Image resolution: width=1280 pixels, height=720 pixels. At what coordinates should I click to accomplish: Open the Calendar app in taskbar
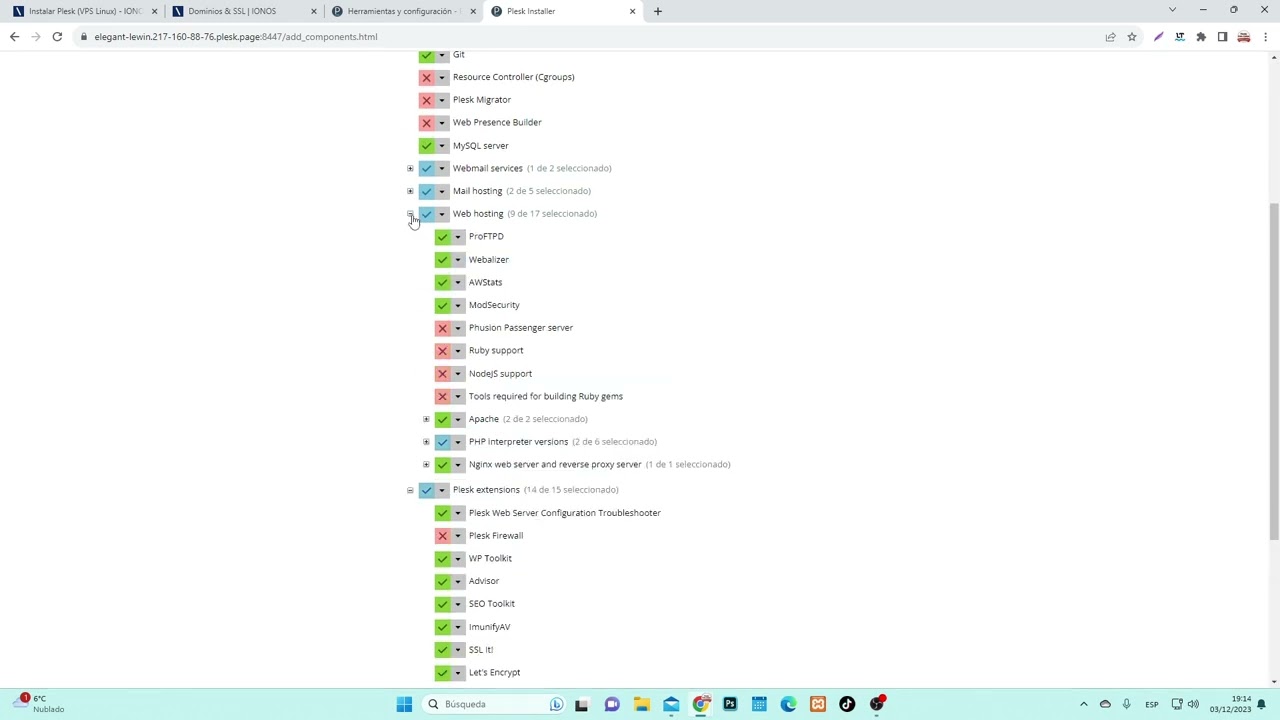coord(759,704)
